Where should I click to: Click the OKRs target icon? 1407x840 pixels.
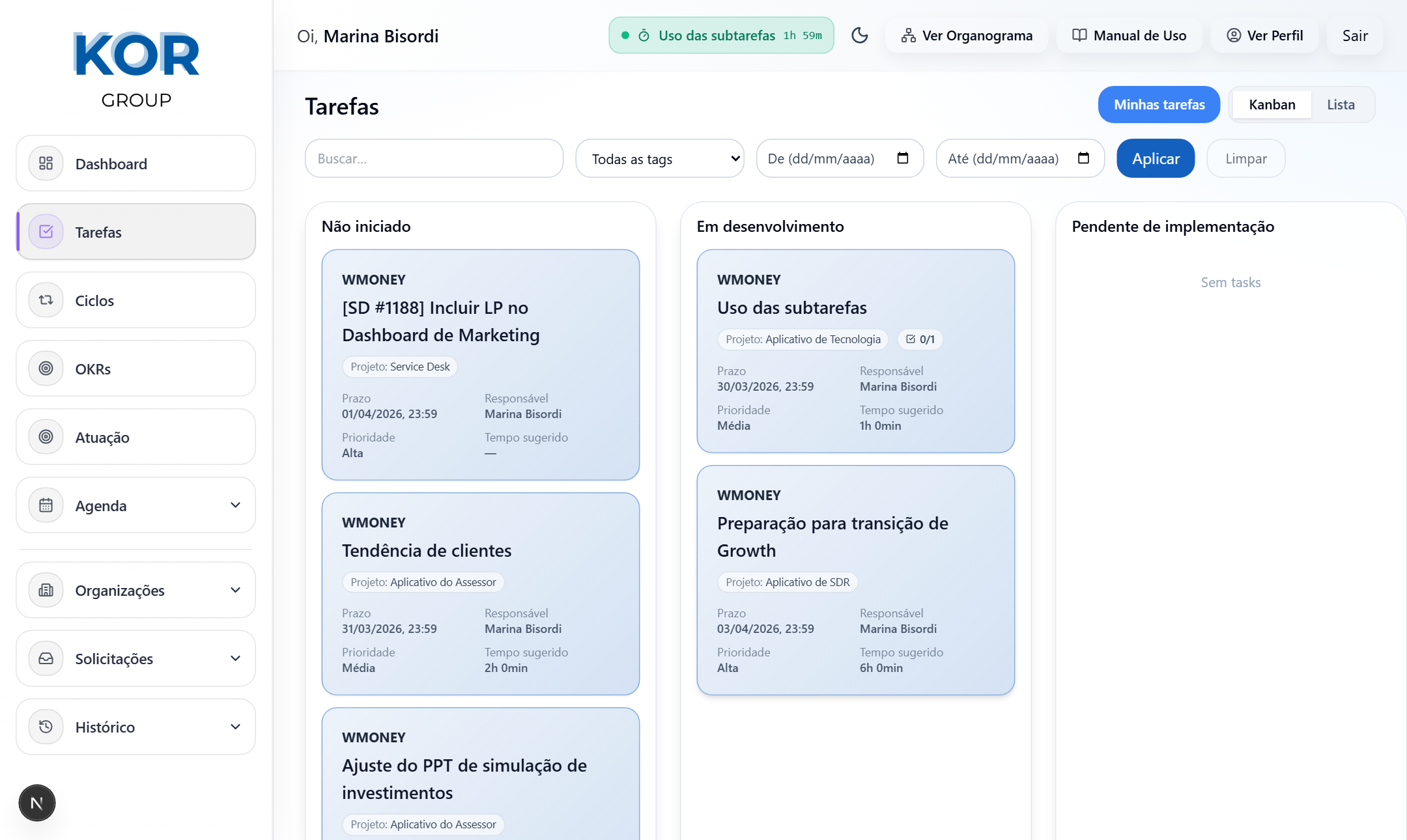pyautogui.click(x=46, y=369)
